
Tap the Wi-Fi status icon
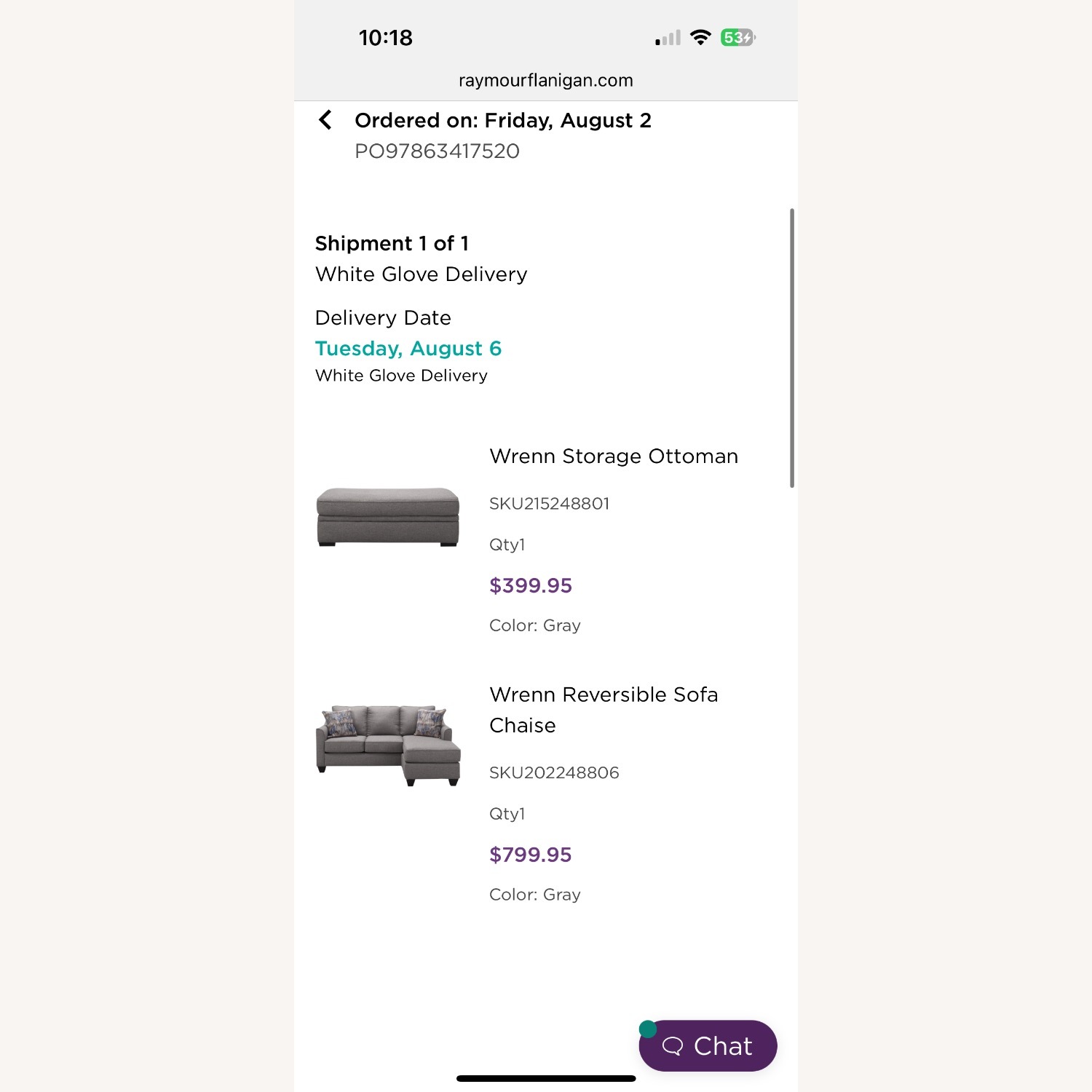pyautogui.click(x=700, y=37)
